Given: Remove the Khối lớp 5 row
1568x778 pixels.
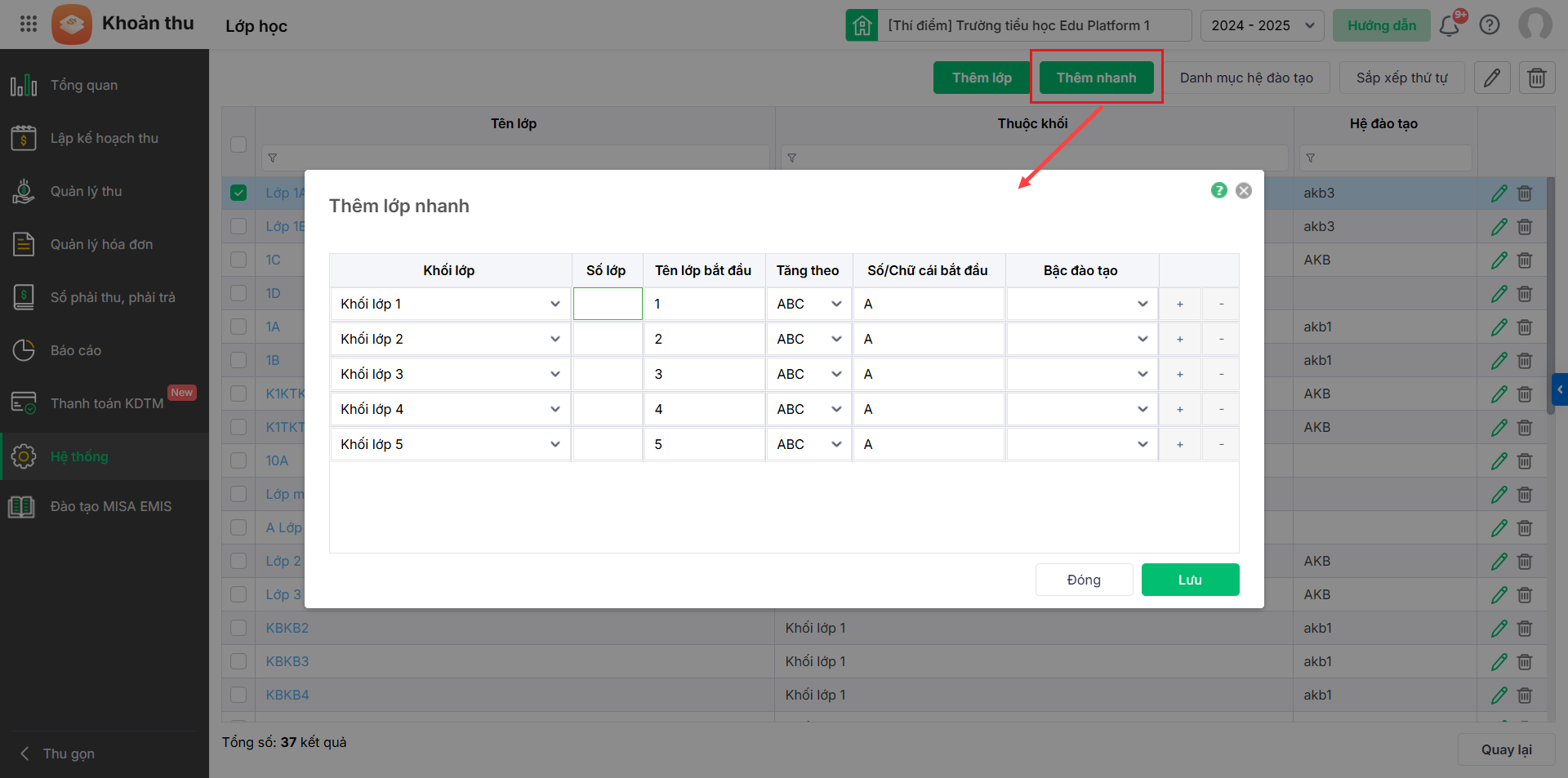Looking at the screenshot, I should point(1221,444).
